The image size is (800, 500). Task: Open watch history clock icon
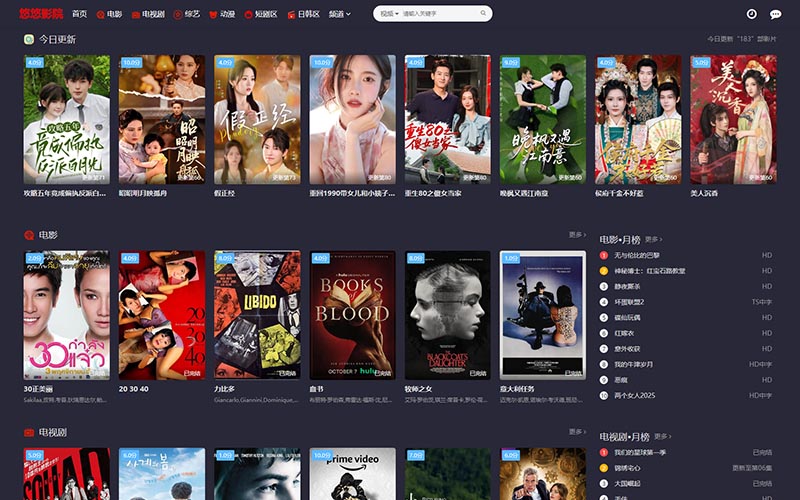[x=752, y=14]
